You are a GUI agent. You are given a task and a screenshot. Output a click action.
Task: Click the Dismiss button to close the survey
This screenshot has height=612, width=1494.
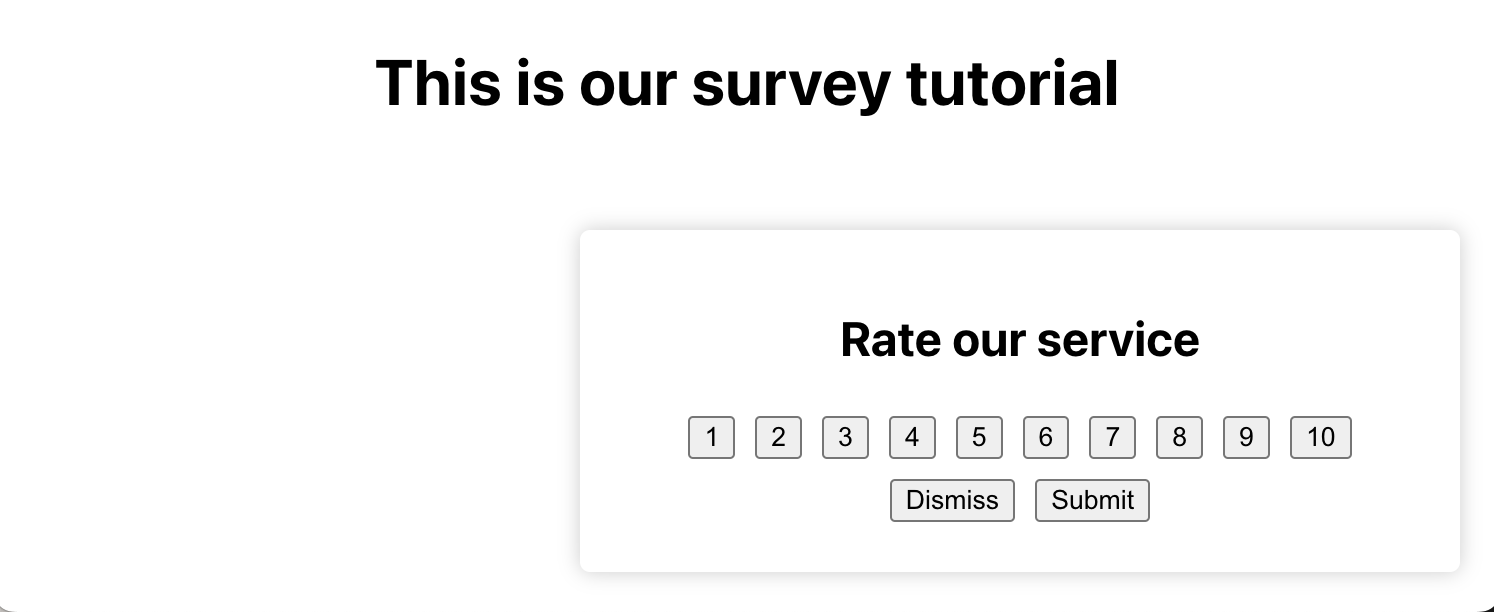(x=952, y=500)
